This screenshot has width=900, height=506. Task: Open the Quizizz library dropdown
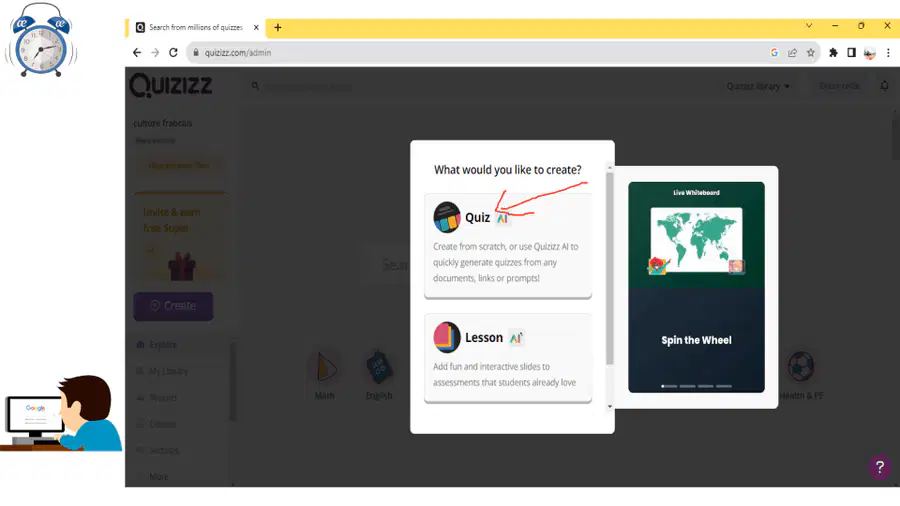[758, 86]
